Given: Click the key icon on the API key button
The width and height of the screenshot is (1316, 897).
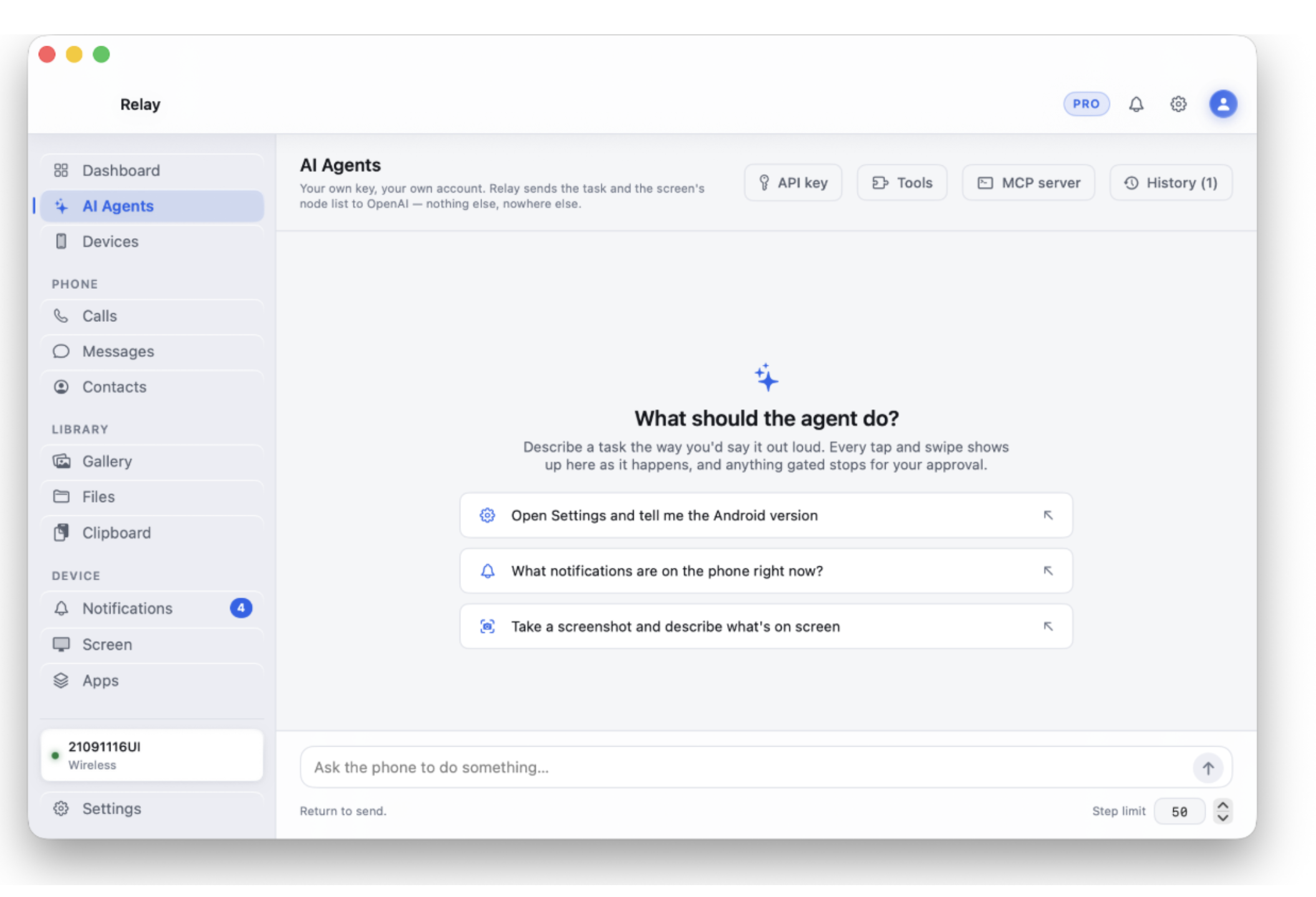Looking at the screenshot, I should pyautogui.click(x=763, y=183).
